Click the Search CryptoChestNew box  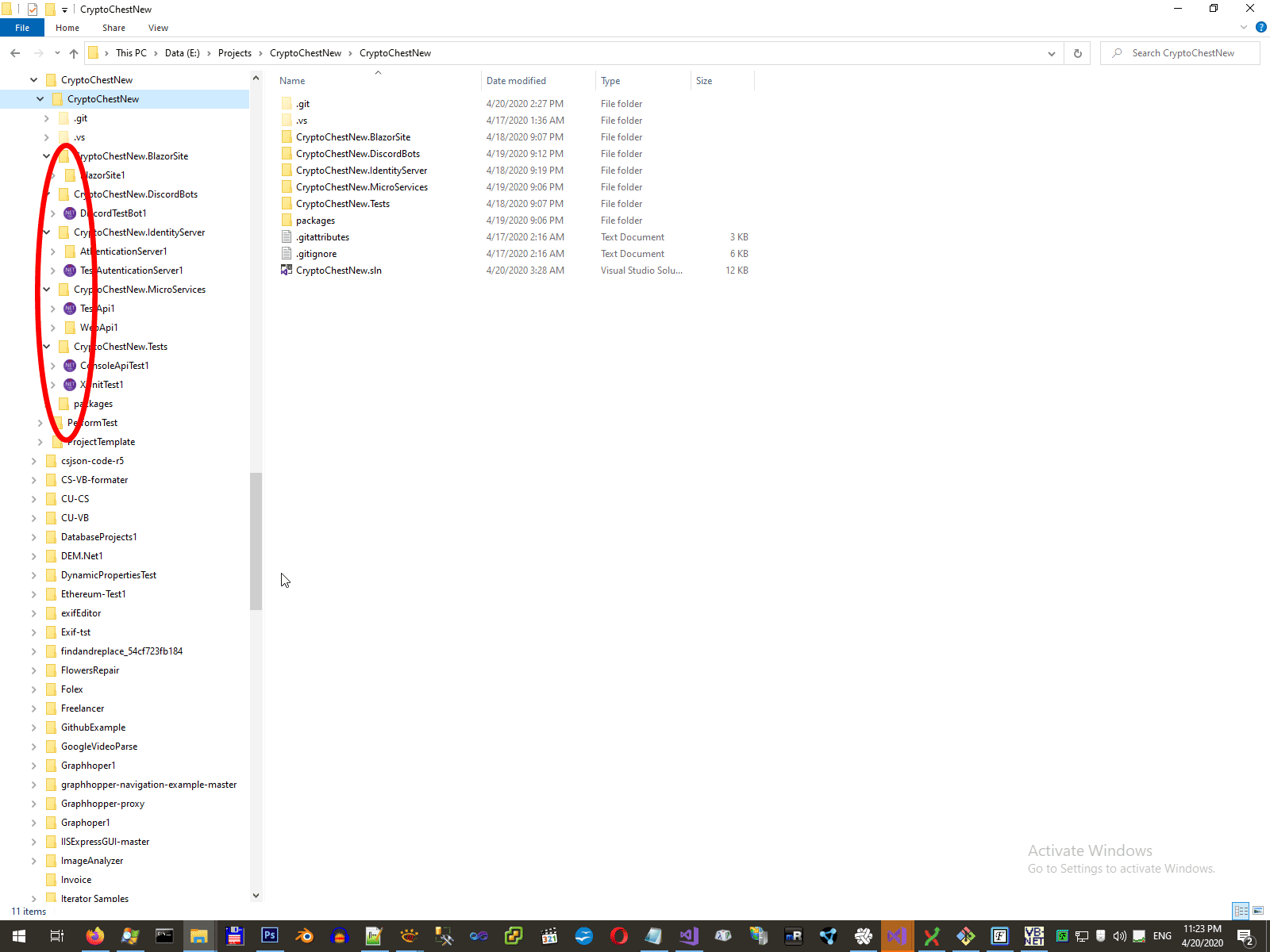click(1180, 53)
